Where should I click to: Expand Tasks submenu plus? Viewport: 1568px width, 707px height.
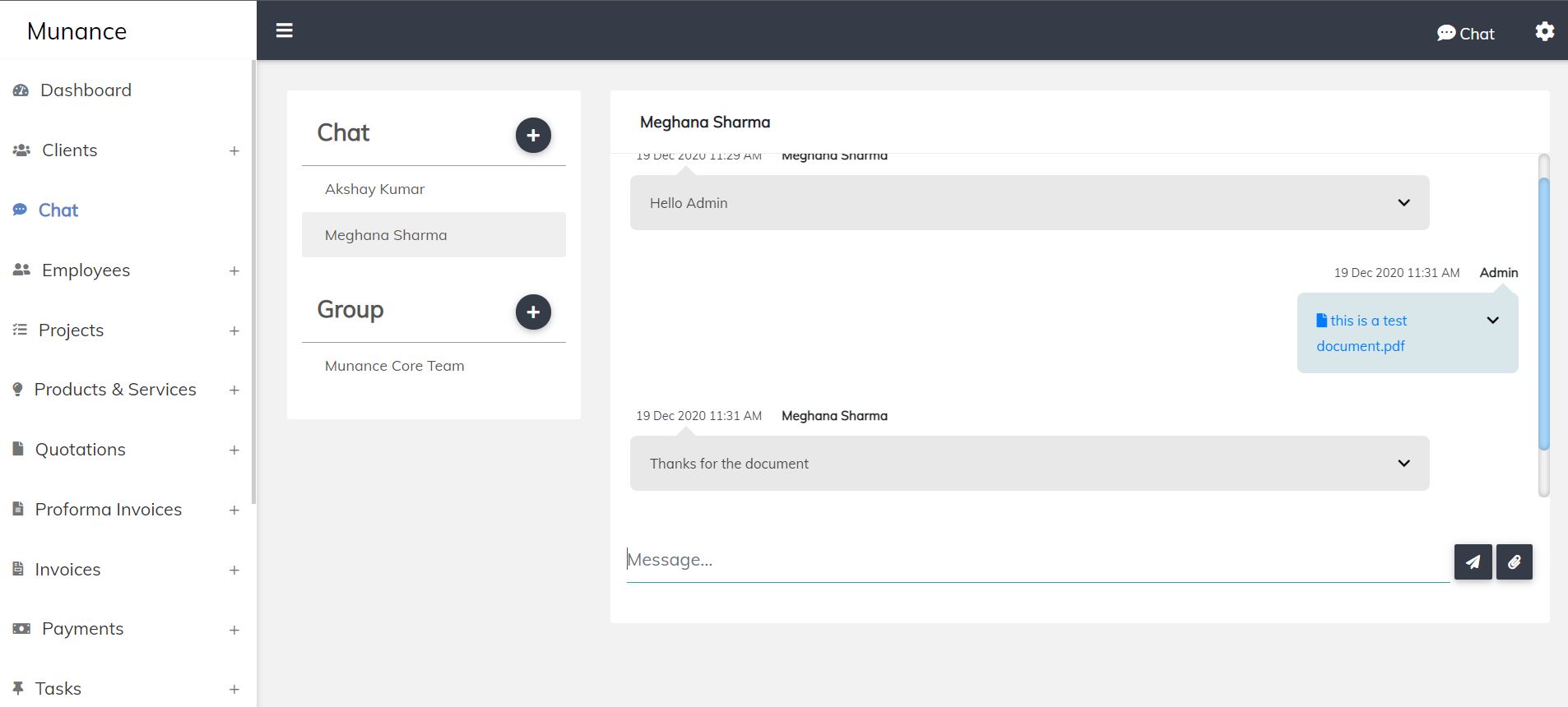pyautogui.click(x=234, y=690)
